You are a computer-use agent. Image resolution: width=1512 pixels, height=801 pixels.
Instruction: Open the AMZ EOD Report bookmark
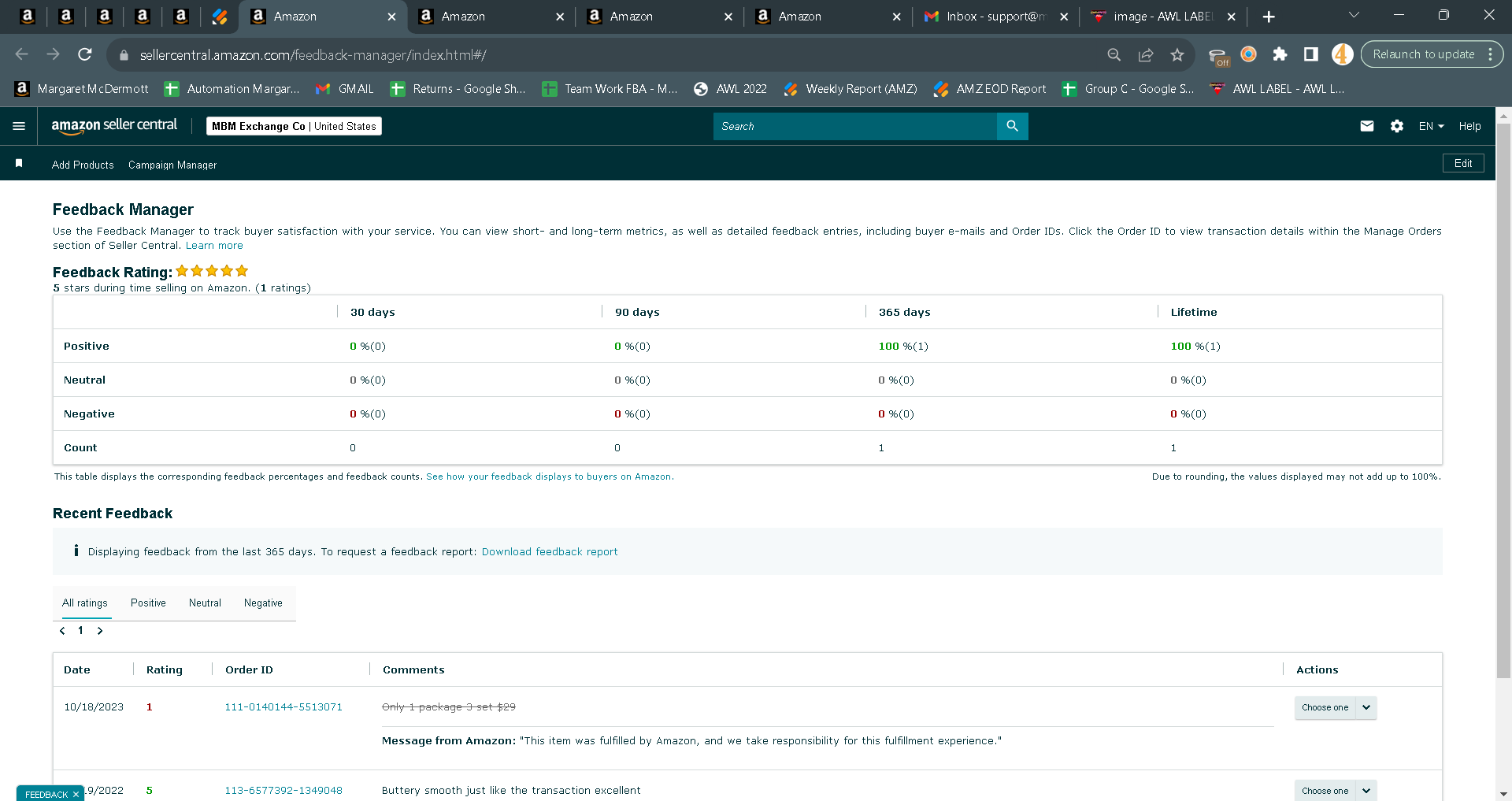tap(990, 89)
